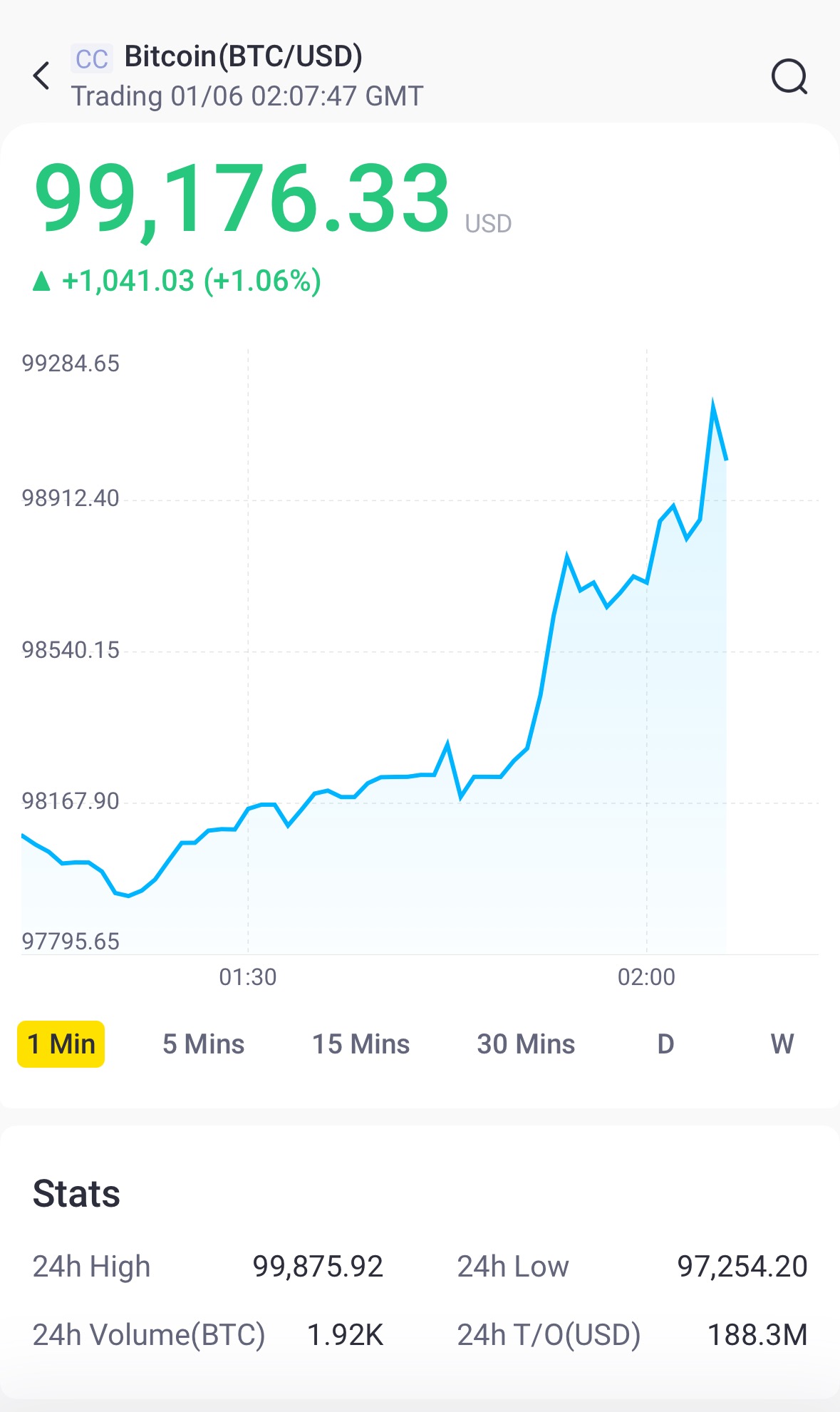
Task: Tap the 02:00 time axis marker
Action: click(x=646, y=976)
